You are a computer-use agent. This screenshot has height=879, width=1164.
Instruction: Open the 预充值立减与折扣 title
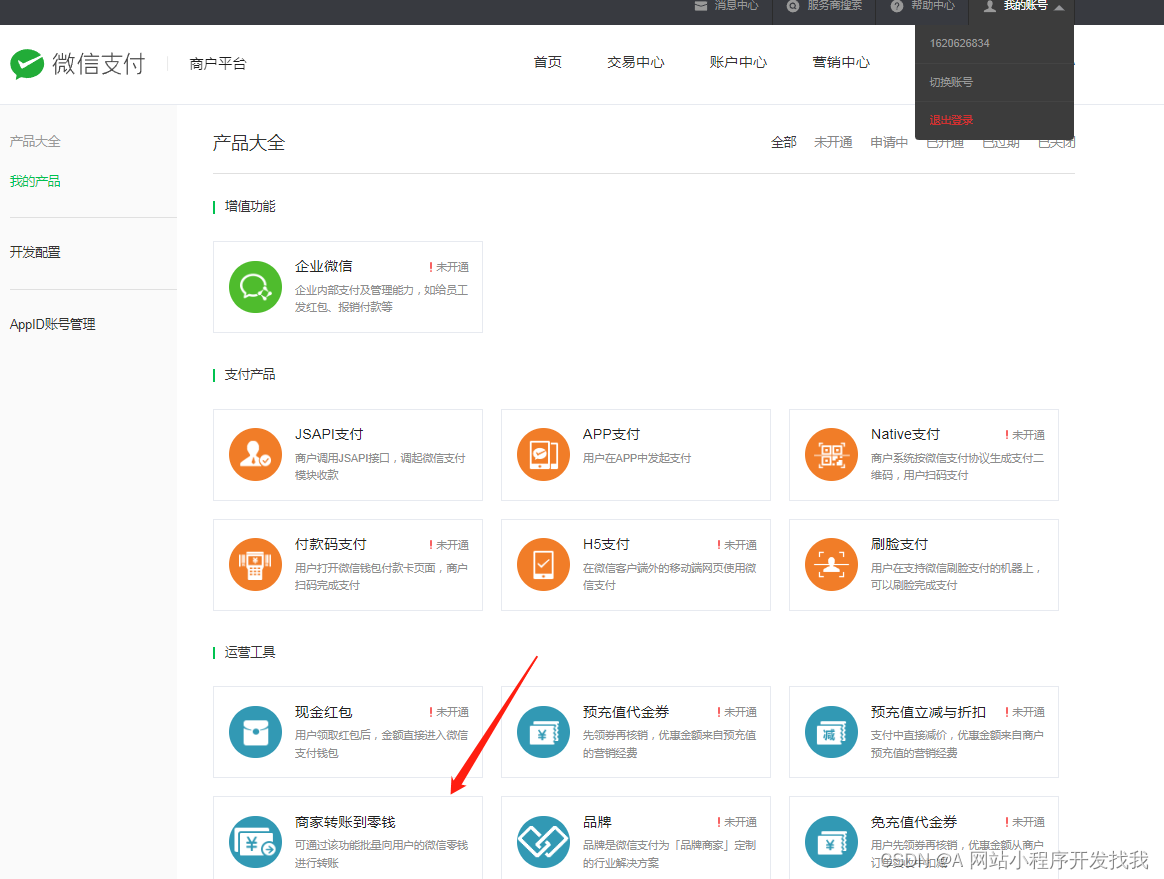click(928, 712)
